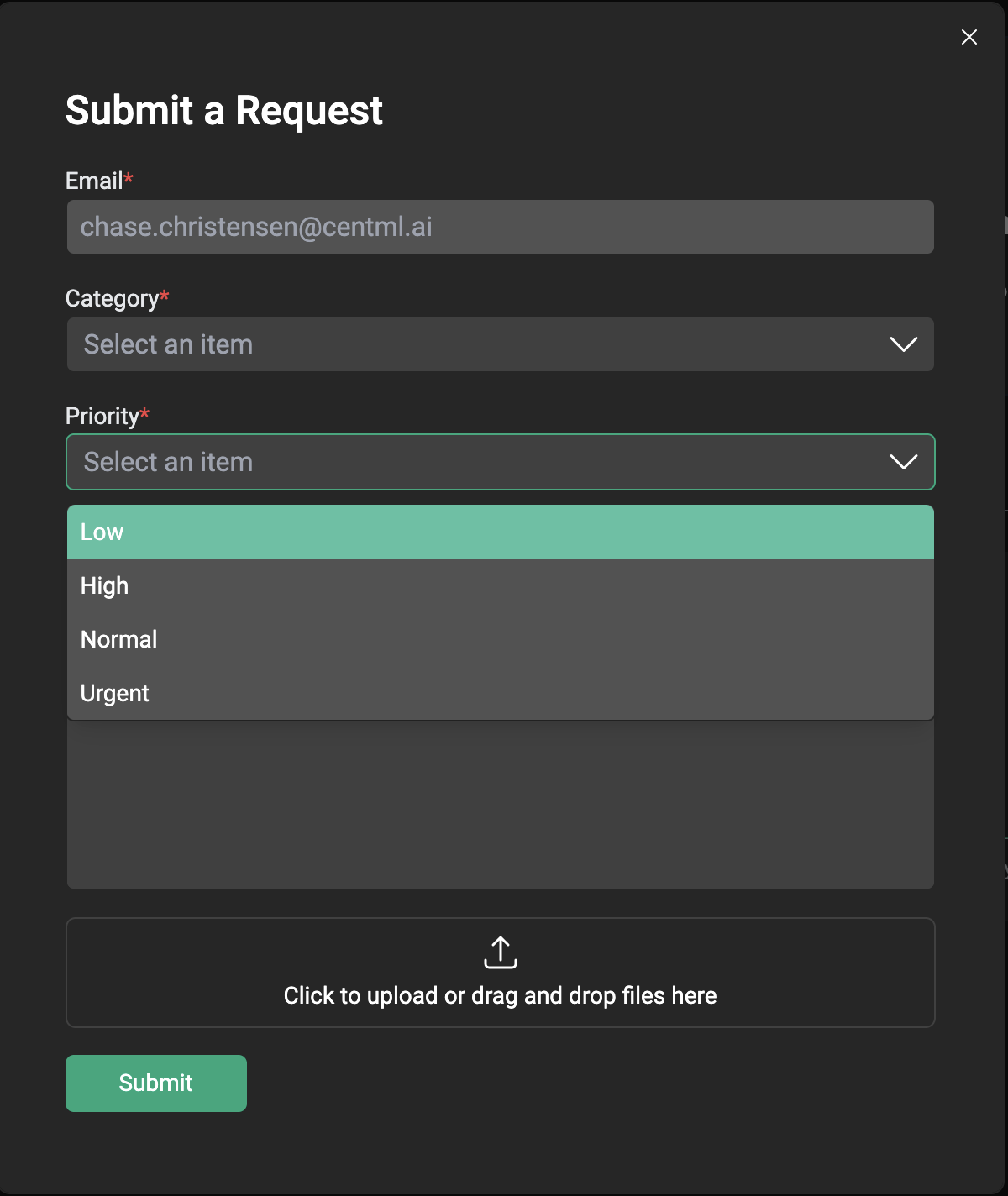Choose Low priority option

[501, 532]
